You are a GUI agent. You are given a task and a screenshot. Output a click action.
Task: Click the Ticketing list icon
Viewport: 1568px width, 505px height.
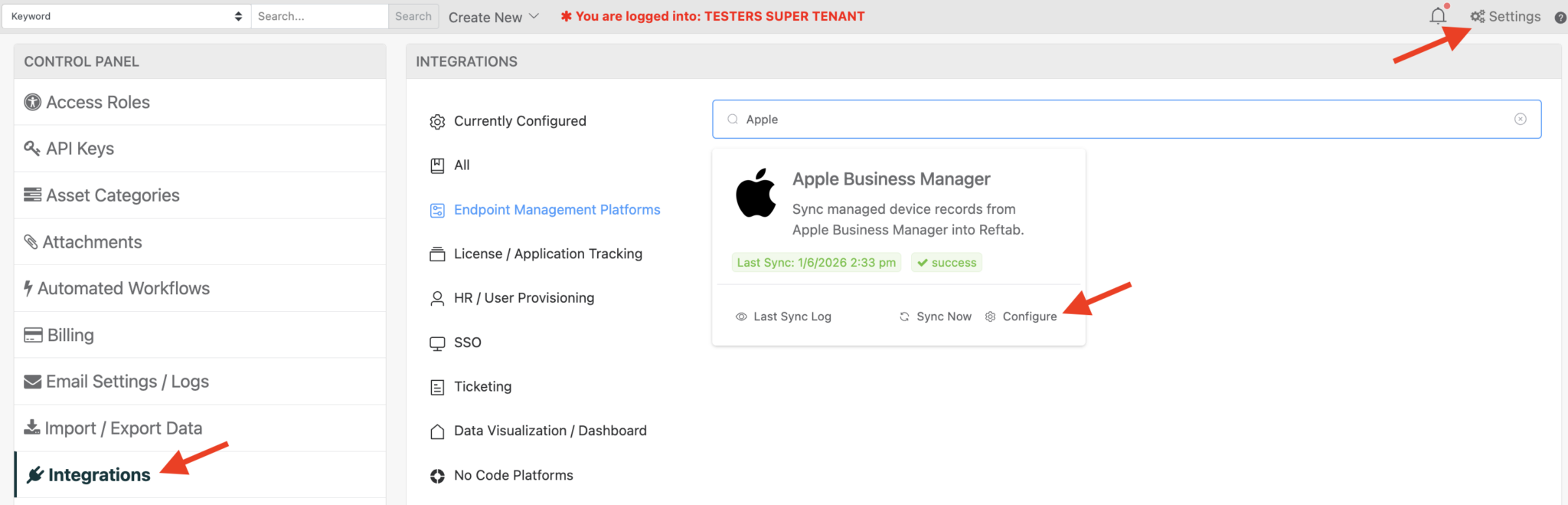[x=437, y=388]
